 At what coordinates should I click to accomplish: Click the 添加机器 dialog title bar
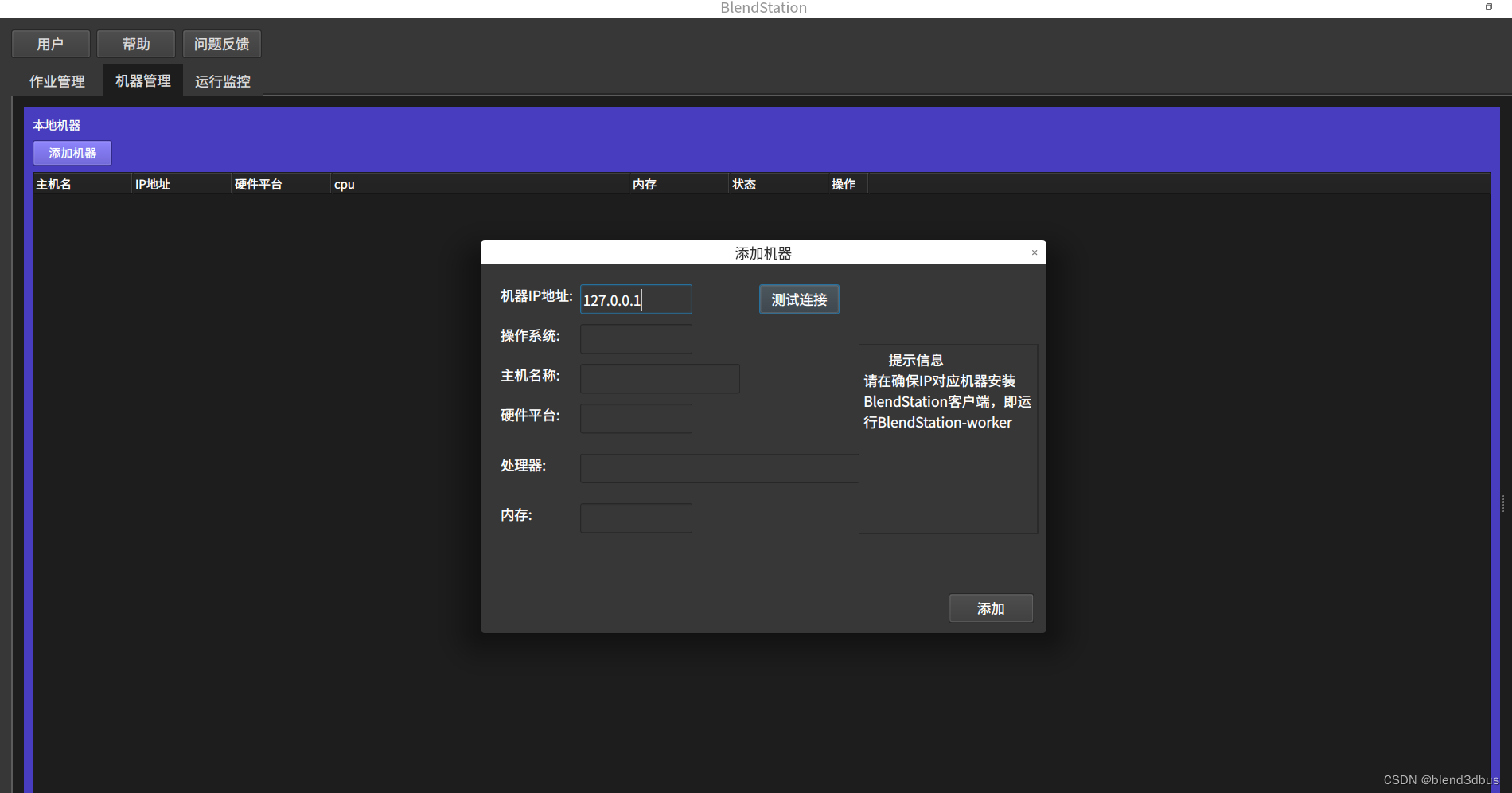coord(763,252)
